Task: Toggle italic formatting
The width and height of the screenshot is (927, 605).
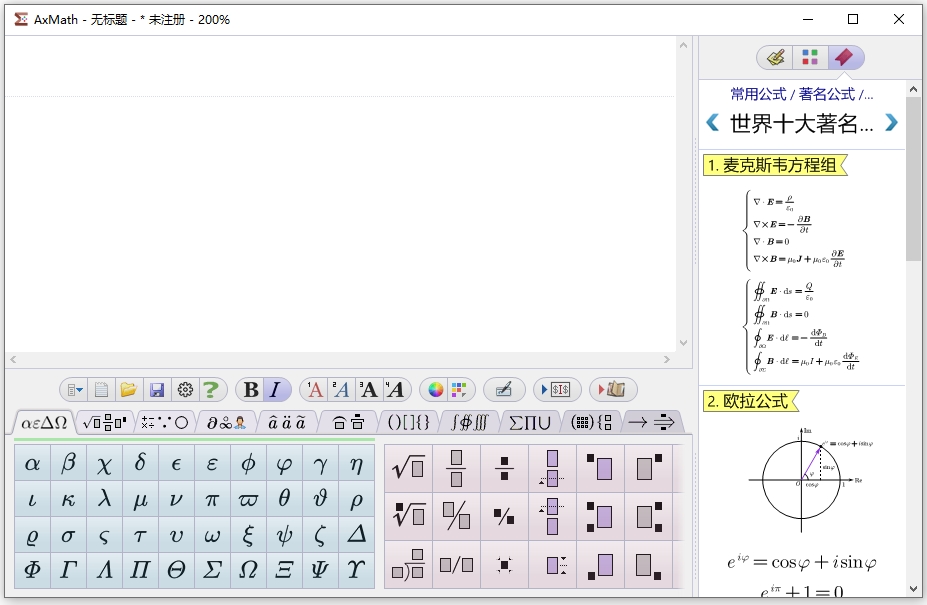Action: (275, 390)
